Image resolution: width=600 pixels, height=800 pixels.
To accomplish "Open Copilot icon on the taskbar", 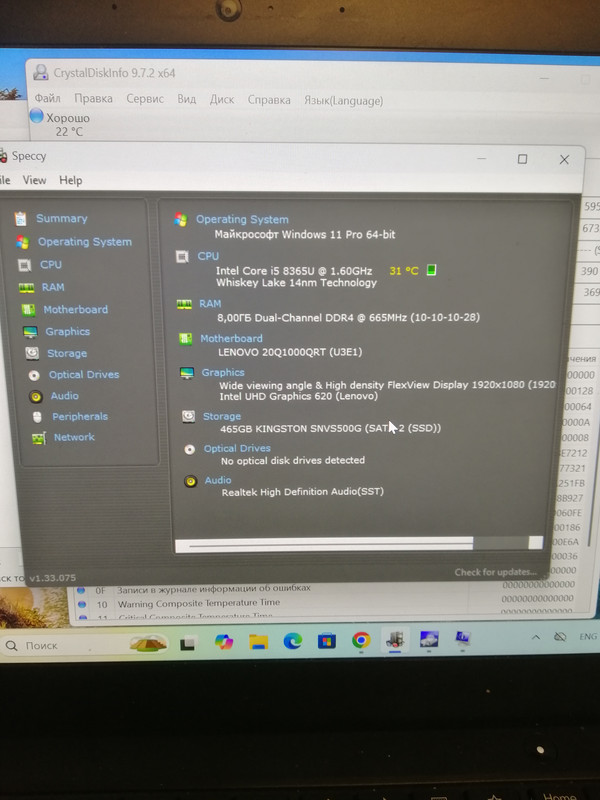I will coord(223,642).
